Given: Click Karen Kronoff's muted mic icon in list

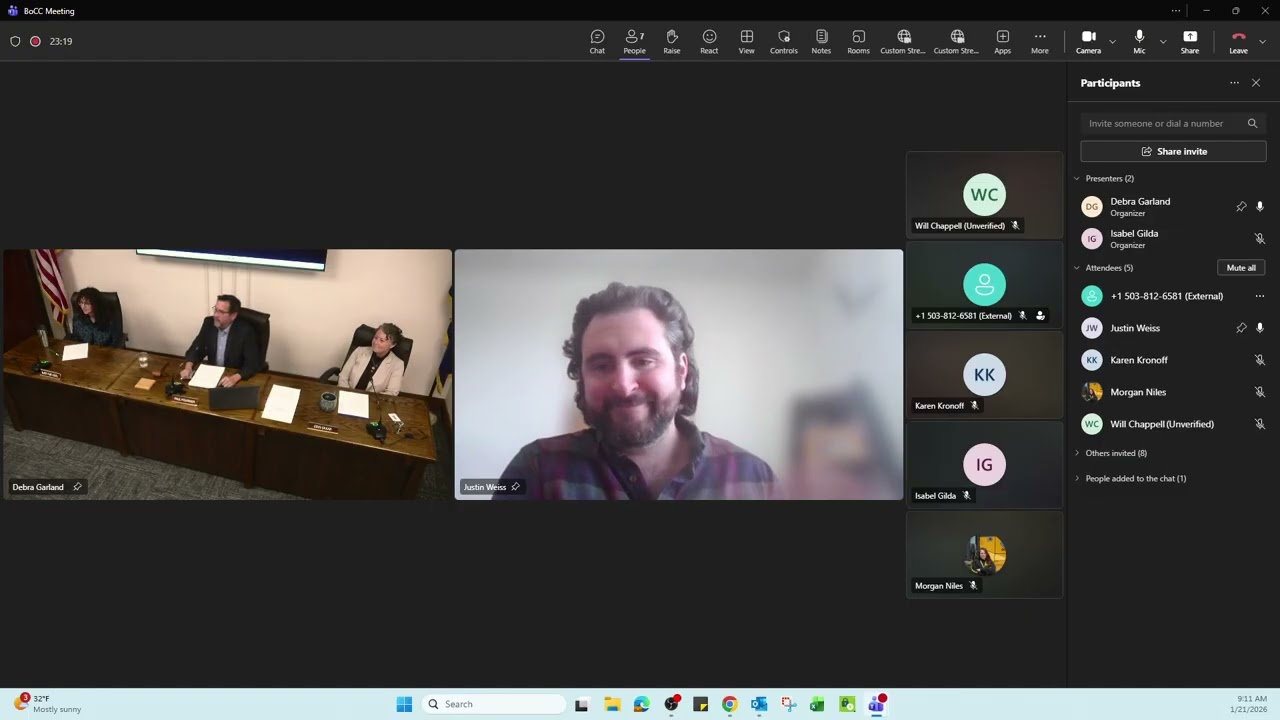Looking at the screenshot, I should (1260, 360).
